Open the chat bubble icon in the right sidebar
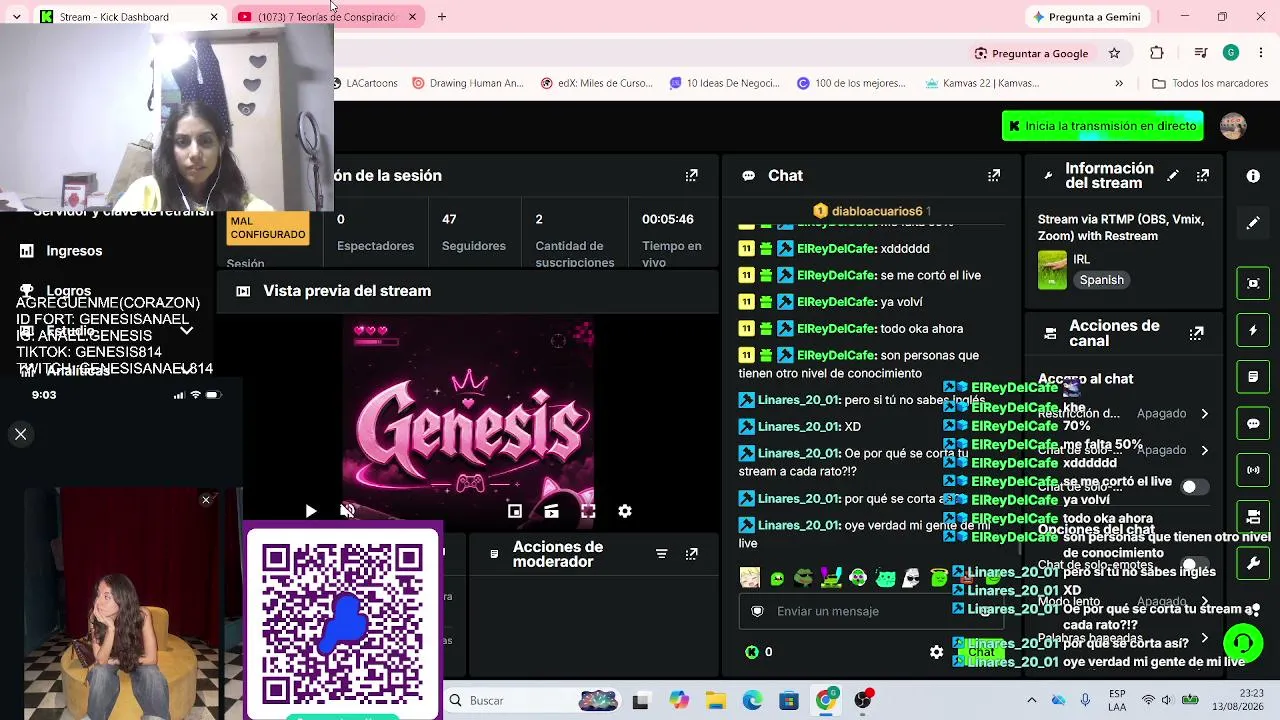Screen dimensions: 1280x720 [1253, 423]
